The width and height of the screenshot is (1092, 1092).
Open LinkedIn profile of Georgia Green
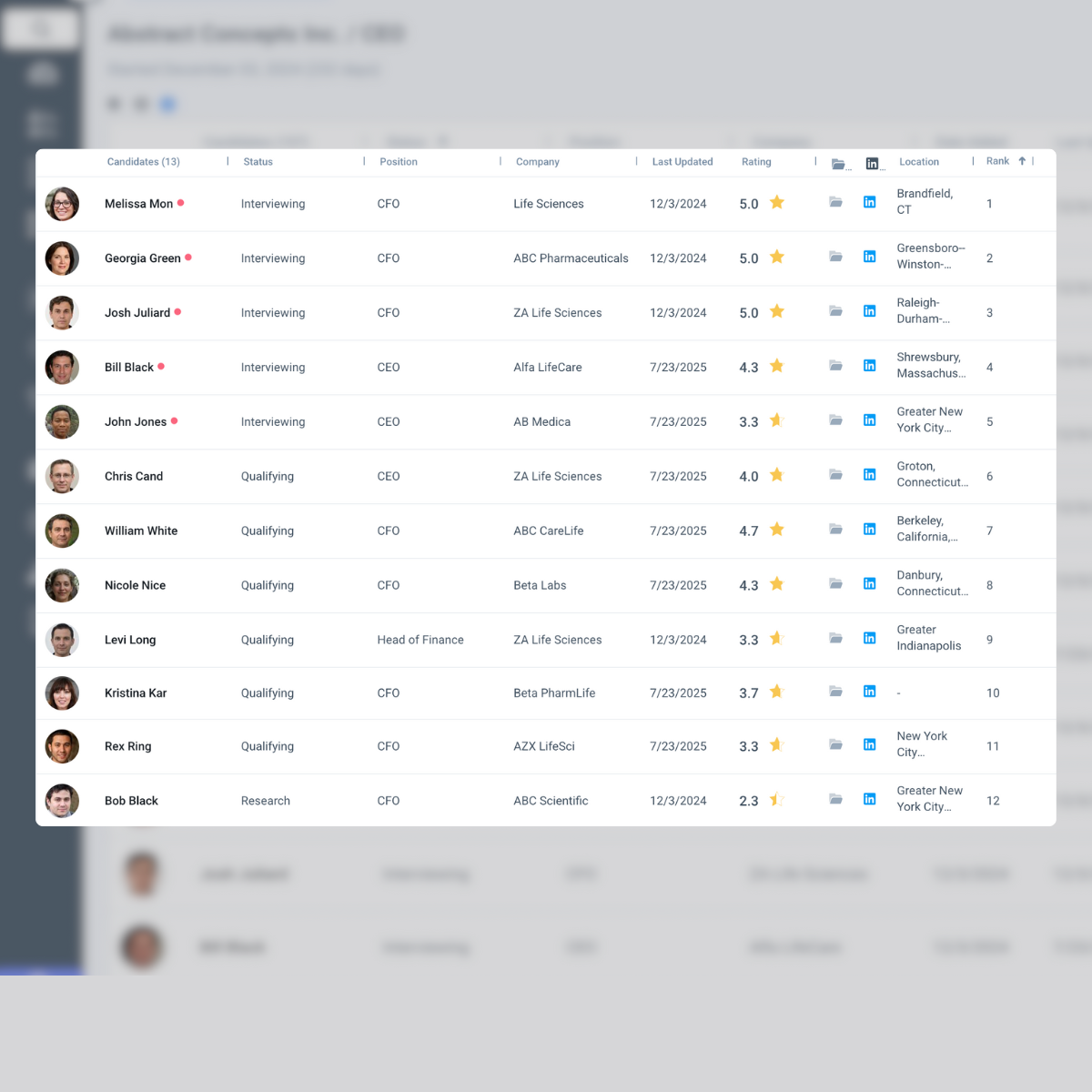pos(870,257)
